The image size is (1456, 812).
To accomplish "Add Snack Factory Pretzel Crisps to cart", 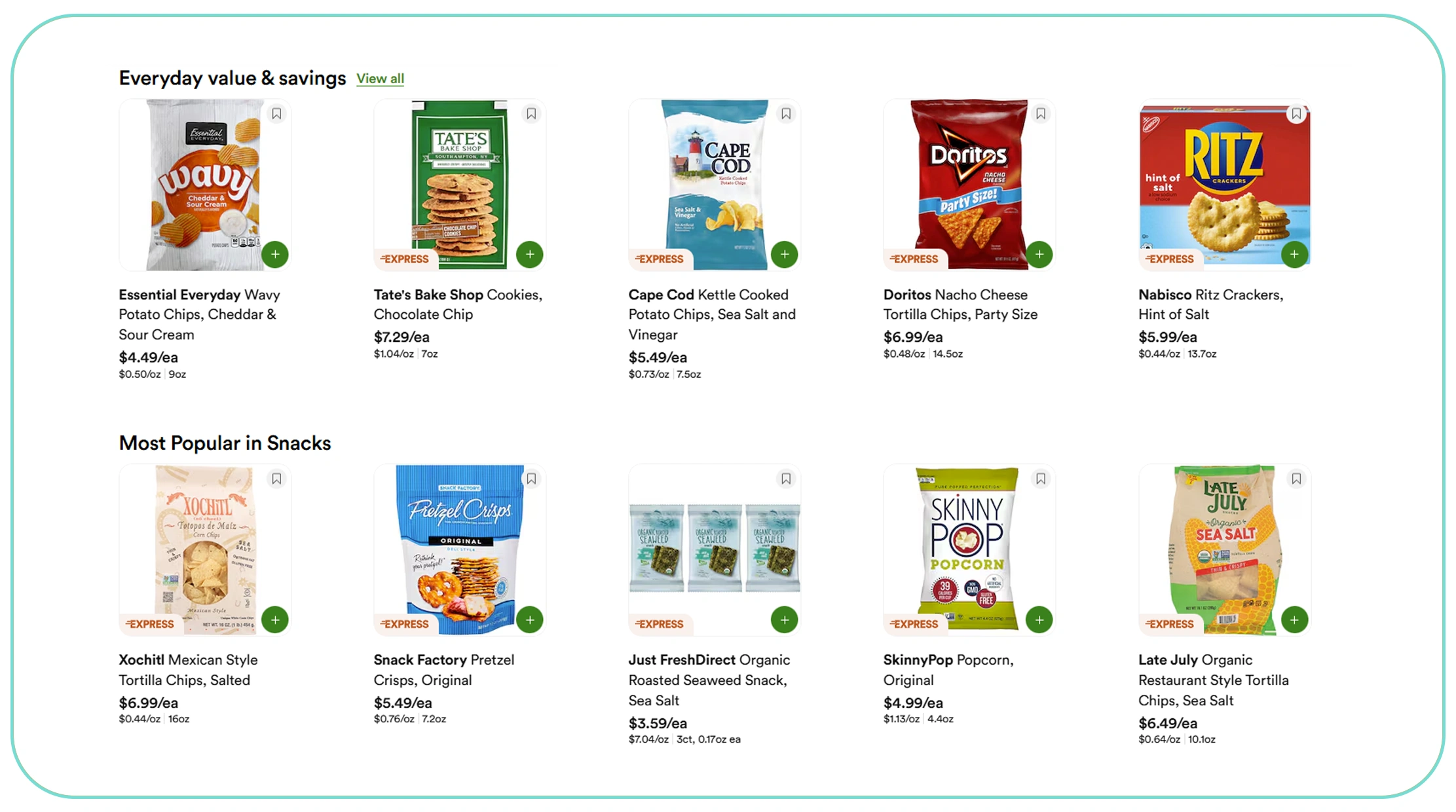I will click(529, 619).
